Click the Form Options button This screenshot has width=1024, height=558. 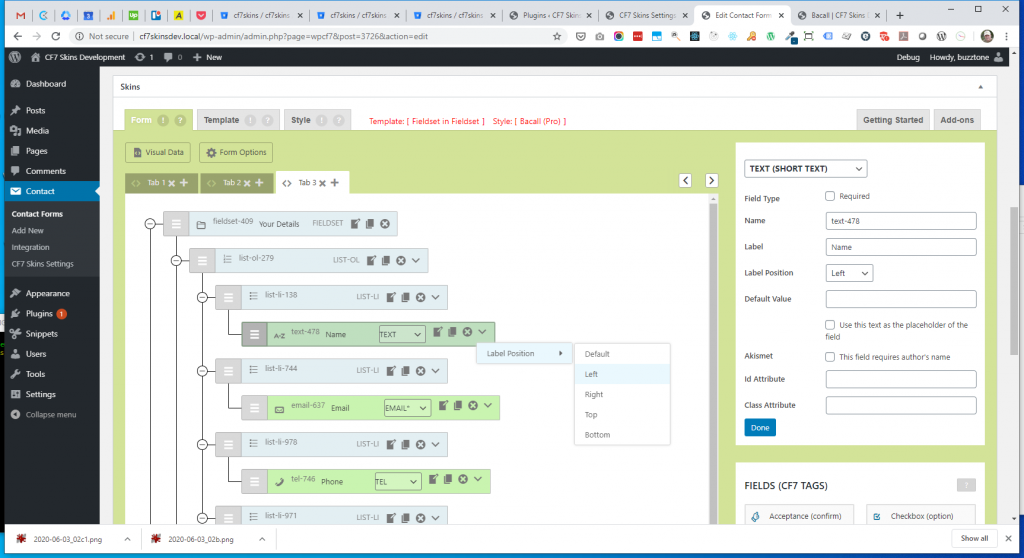tap(236, 152)
